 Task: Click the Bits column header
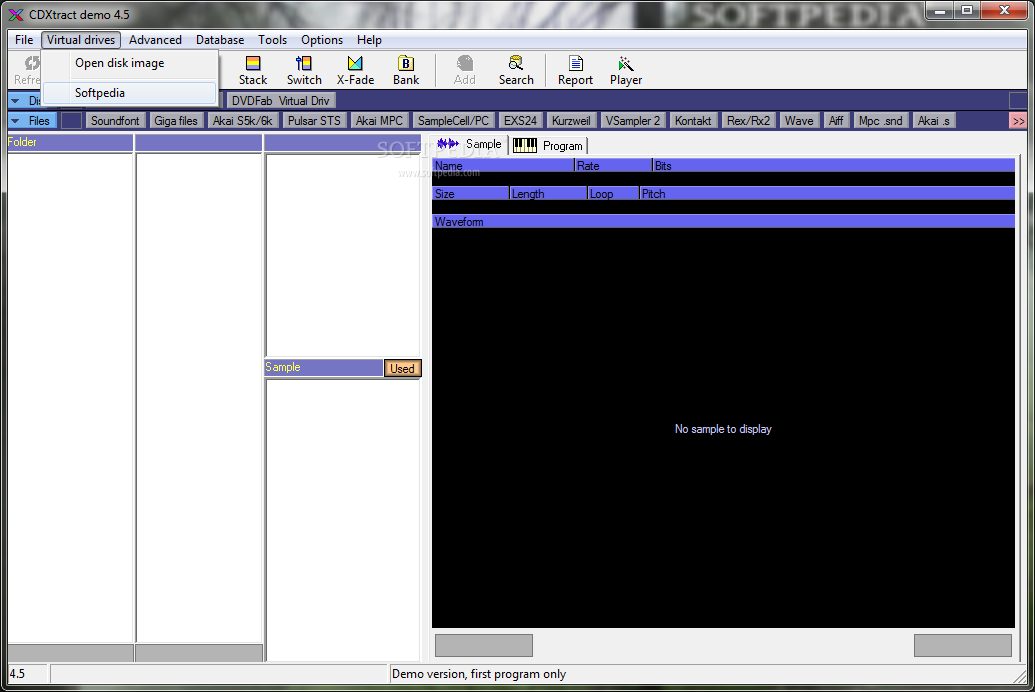[834, 166]
